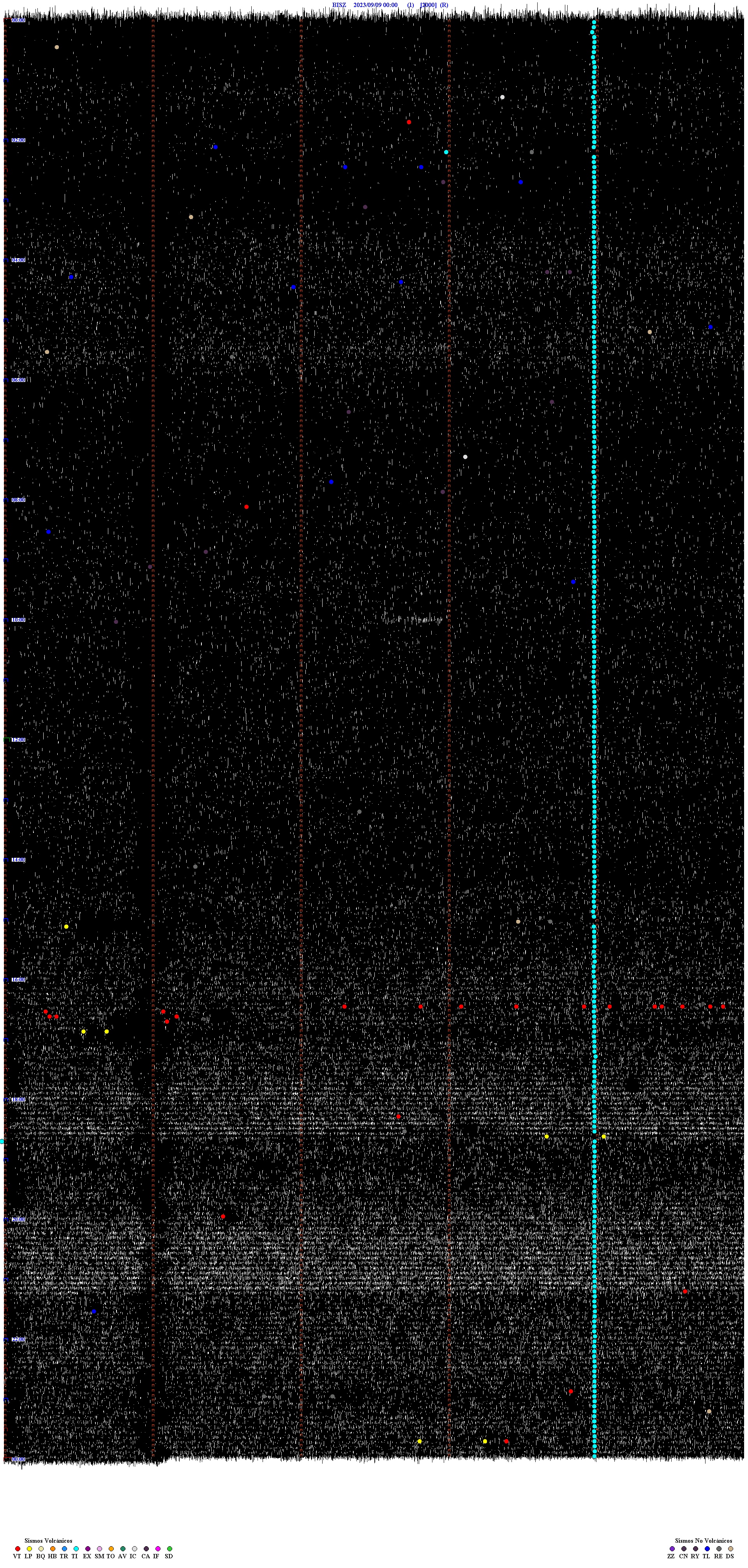Viewport: 748px width, 1568px height.
Task: Click the cyan TI legend swatch
Action: click(x=76, y=1549)
